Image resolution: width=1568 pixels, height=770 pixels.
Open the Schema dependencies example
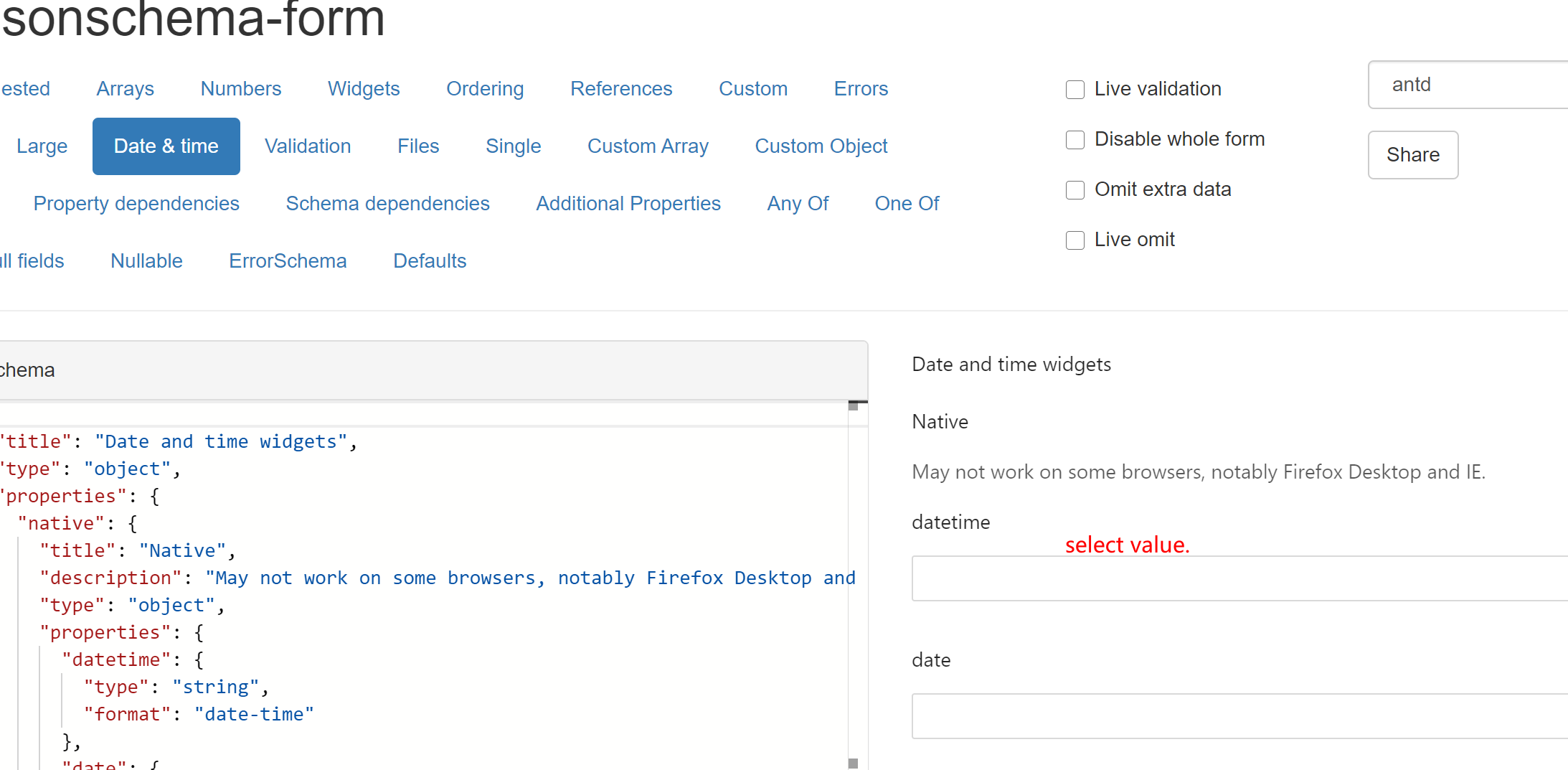[x=387, y=203]
